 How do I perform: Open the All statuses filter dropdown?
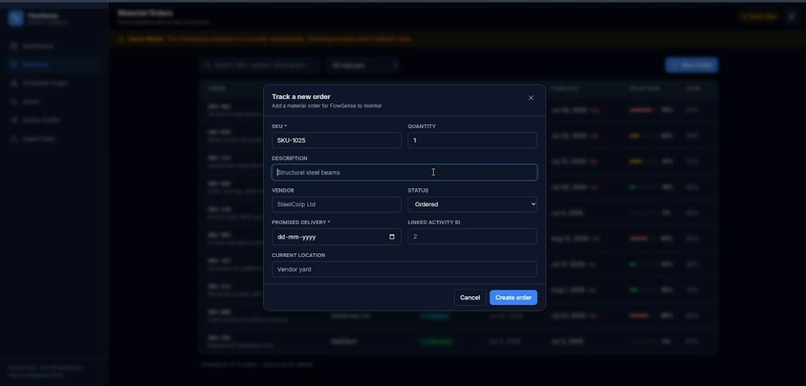tap(363, 65)
